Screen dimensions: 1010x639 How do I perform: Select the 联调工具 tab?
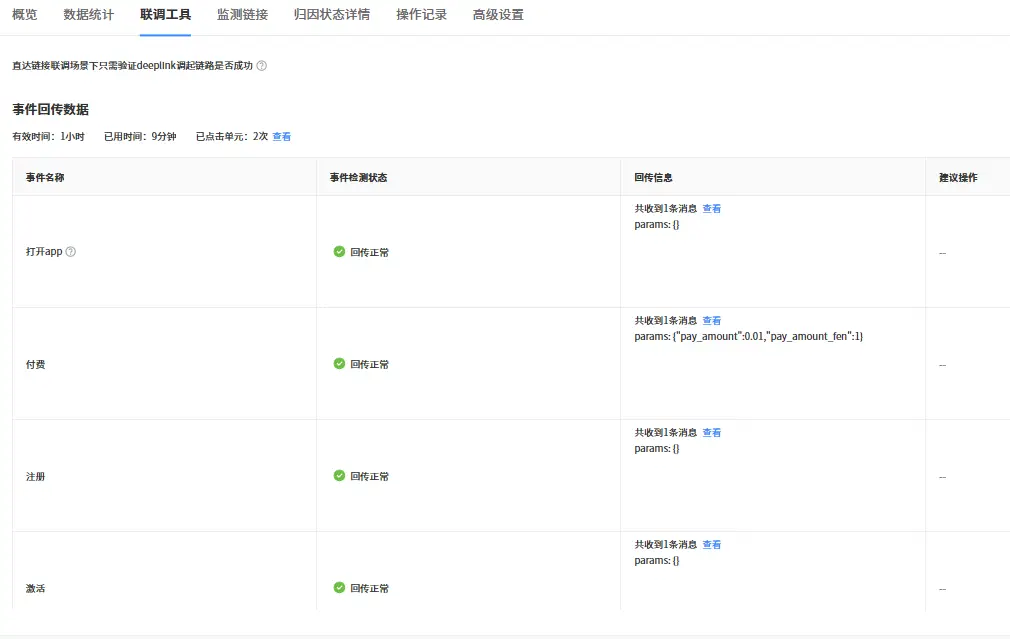tap(166, 15)
